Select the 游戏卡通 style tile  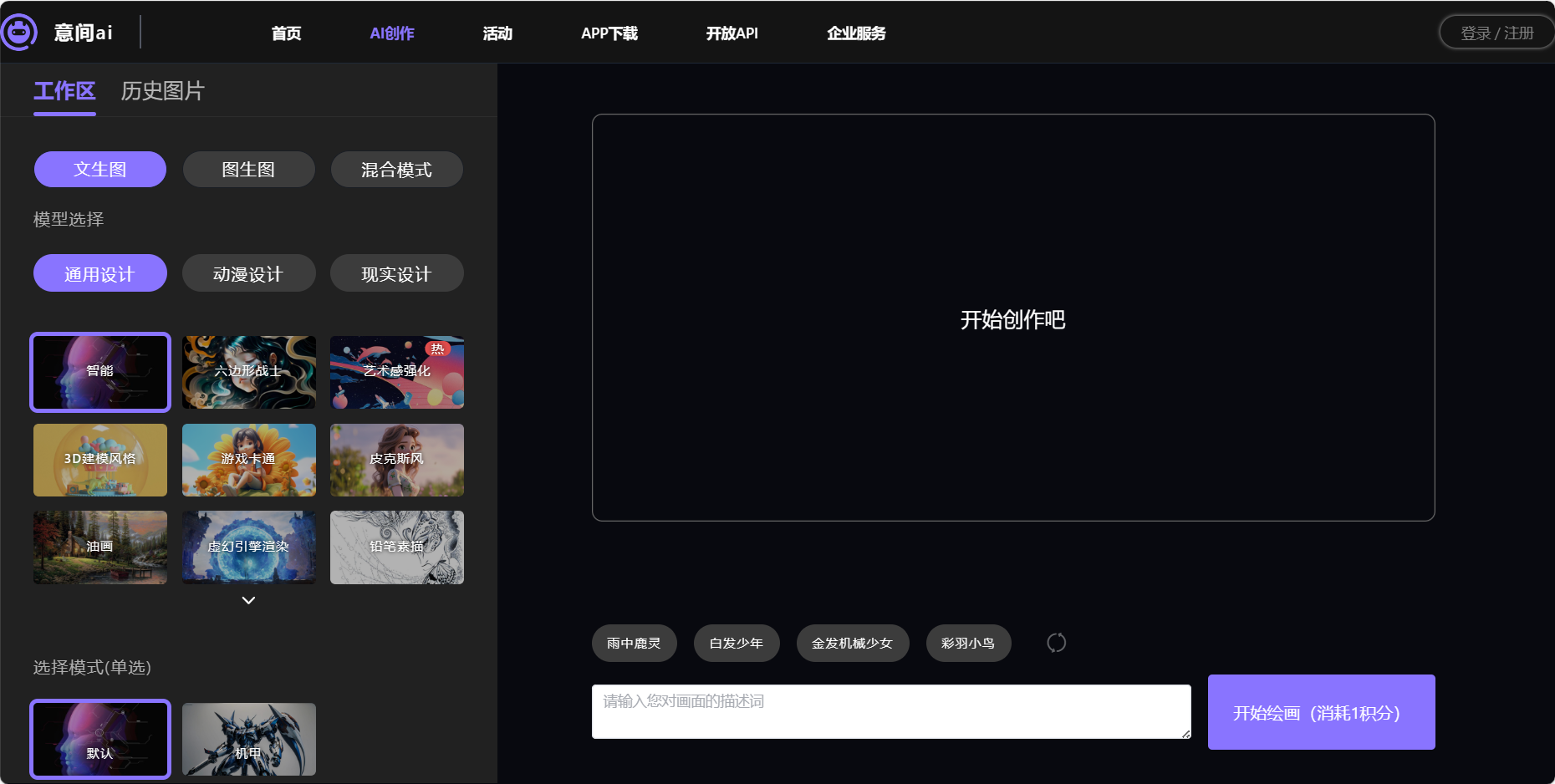pyautogui.click(x=248, y=460)
